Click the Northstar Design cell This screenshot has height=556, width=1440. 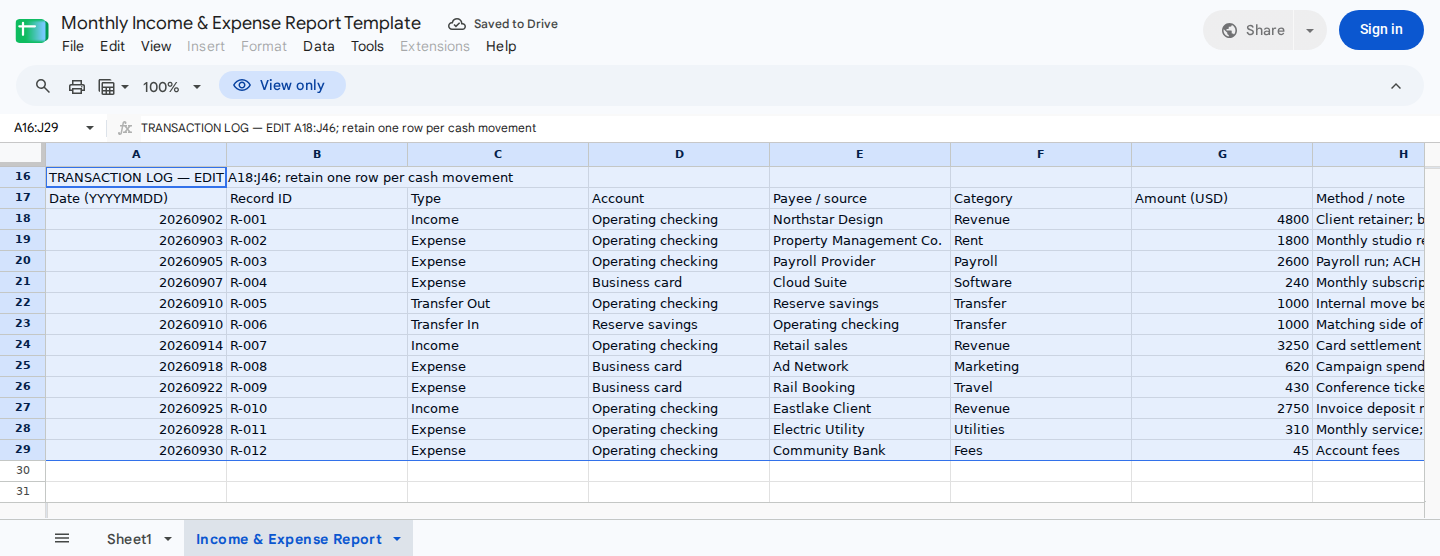[x=860, y=219]
